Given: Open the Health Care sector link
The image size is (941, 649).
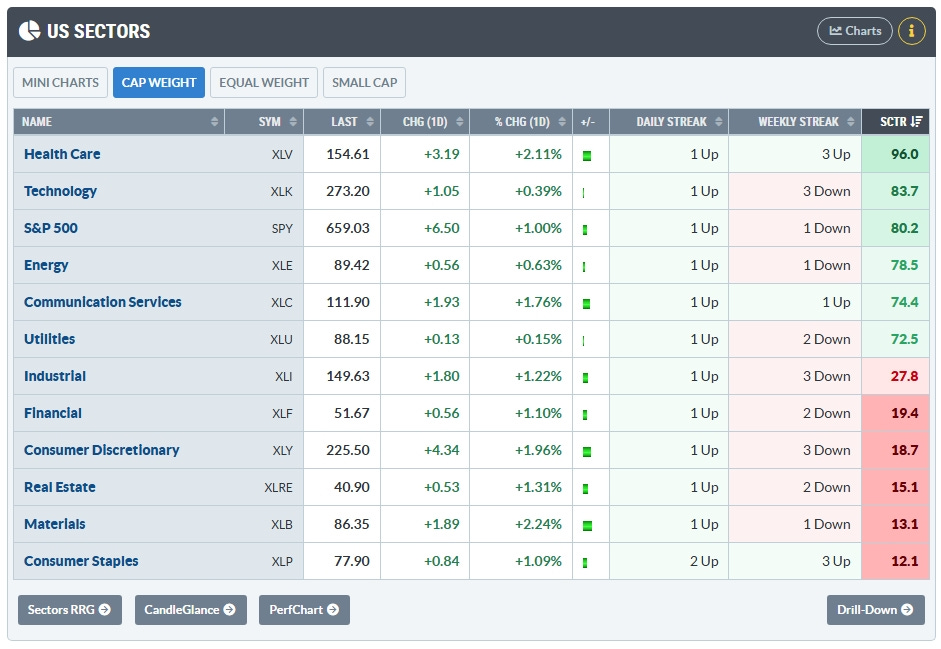Looking at the screenshot, I should coord(62,154).
